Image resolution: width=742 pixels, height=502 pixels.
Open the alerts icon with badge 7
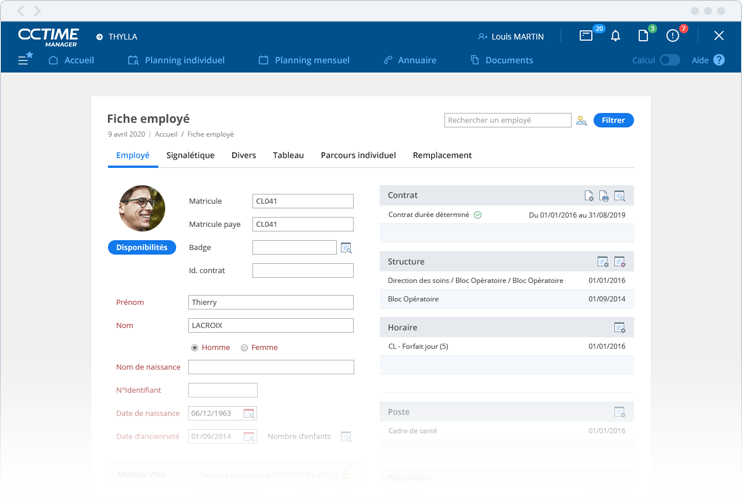672,36
